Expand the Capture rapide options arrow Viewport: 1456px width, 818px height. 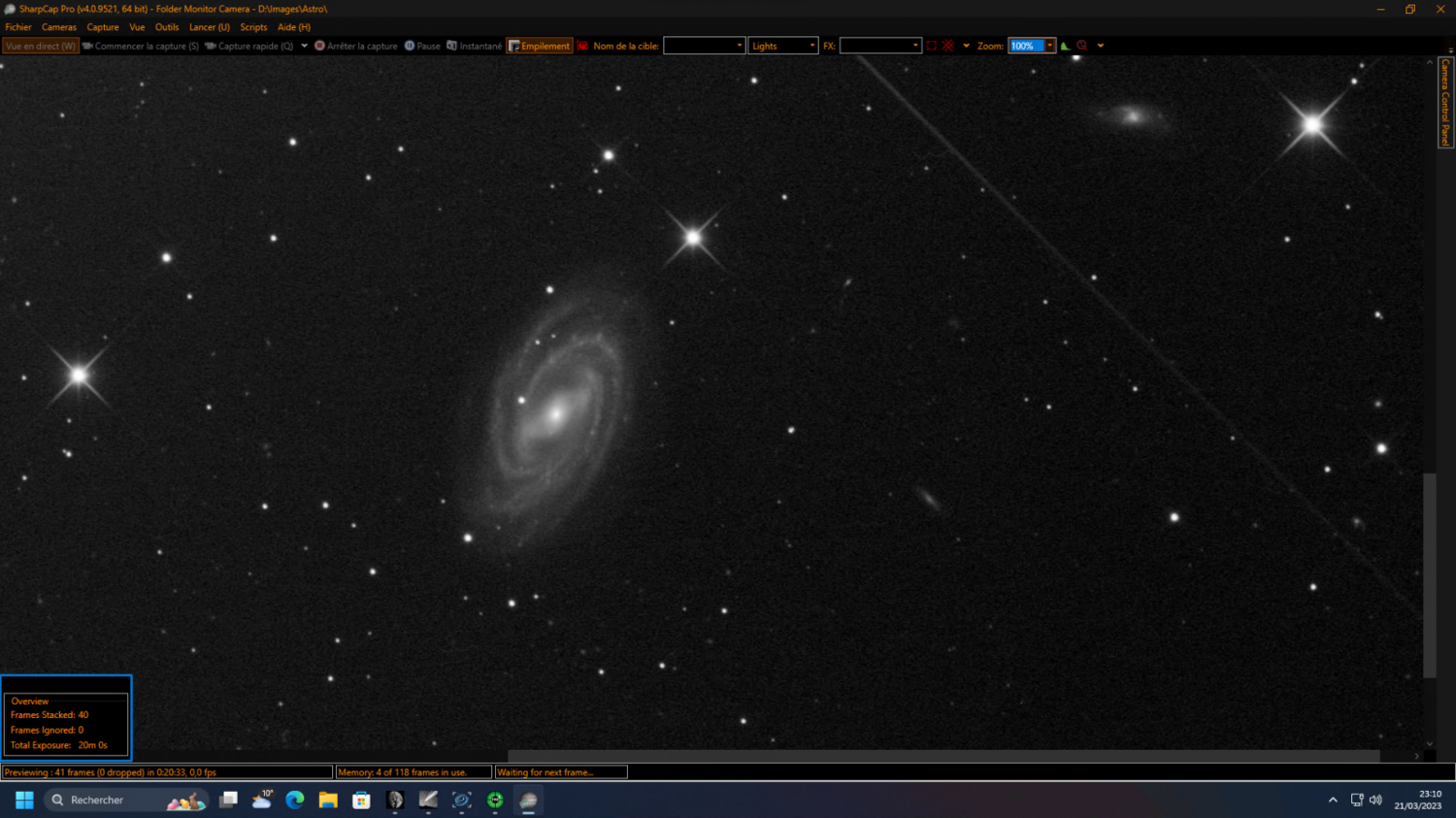pos(304,46)
